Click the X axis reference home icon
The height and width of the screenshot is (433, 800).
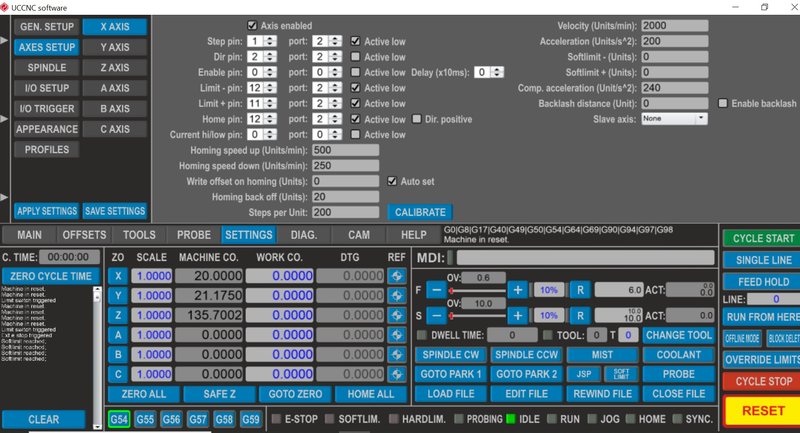(396, 276)
